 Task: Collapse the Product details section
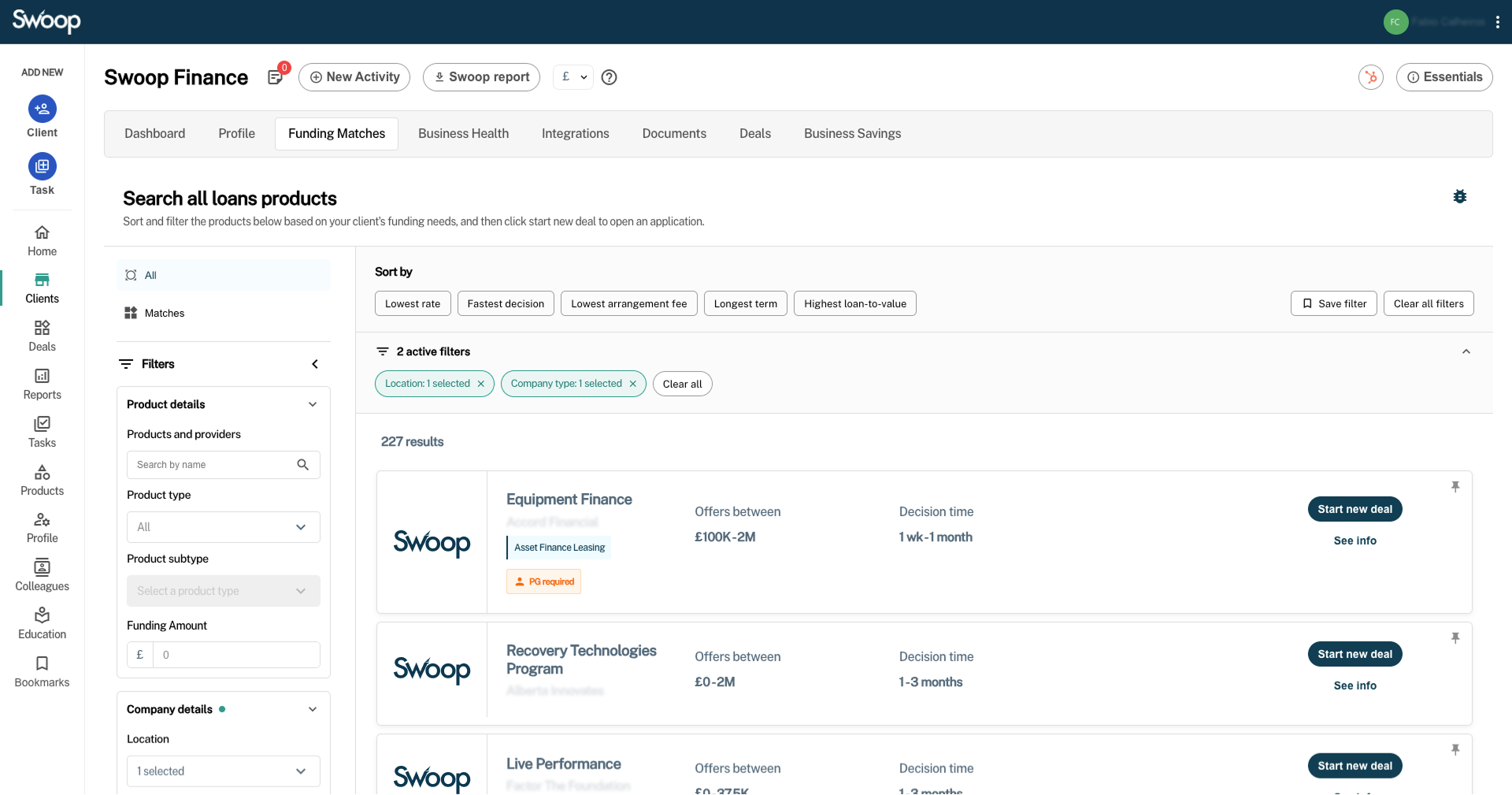tap(313, 404)
